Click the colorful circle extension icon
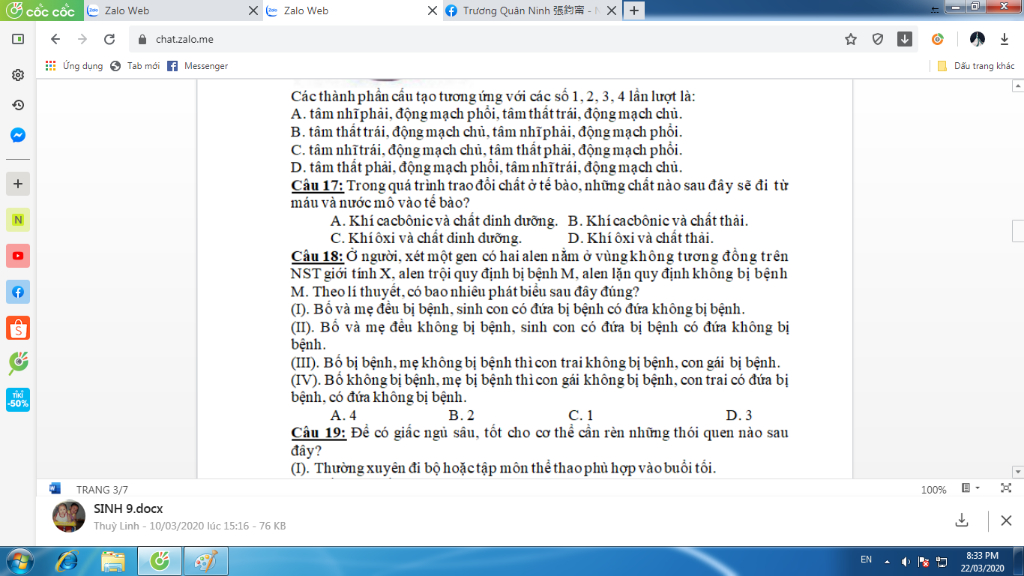1024x576 pixels. coord(938,39)
